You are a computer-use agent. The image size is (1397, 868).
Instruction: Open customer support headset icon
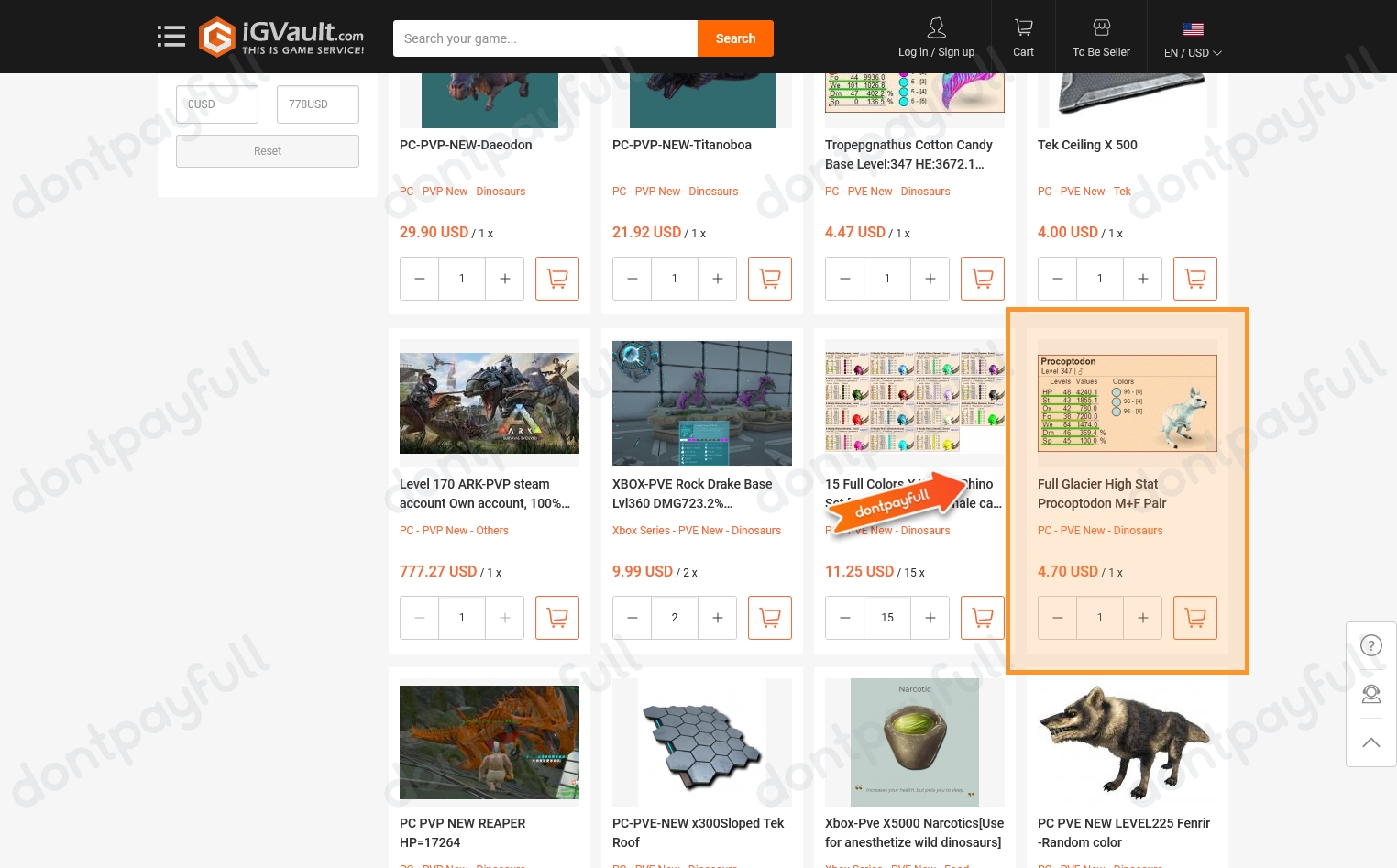(1370, 694)
